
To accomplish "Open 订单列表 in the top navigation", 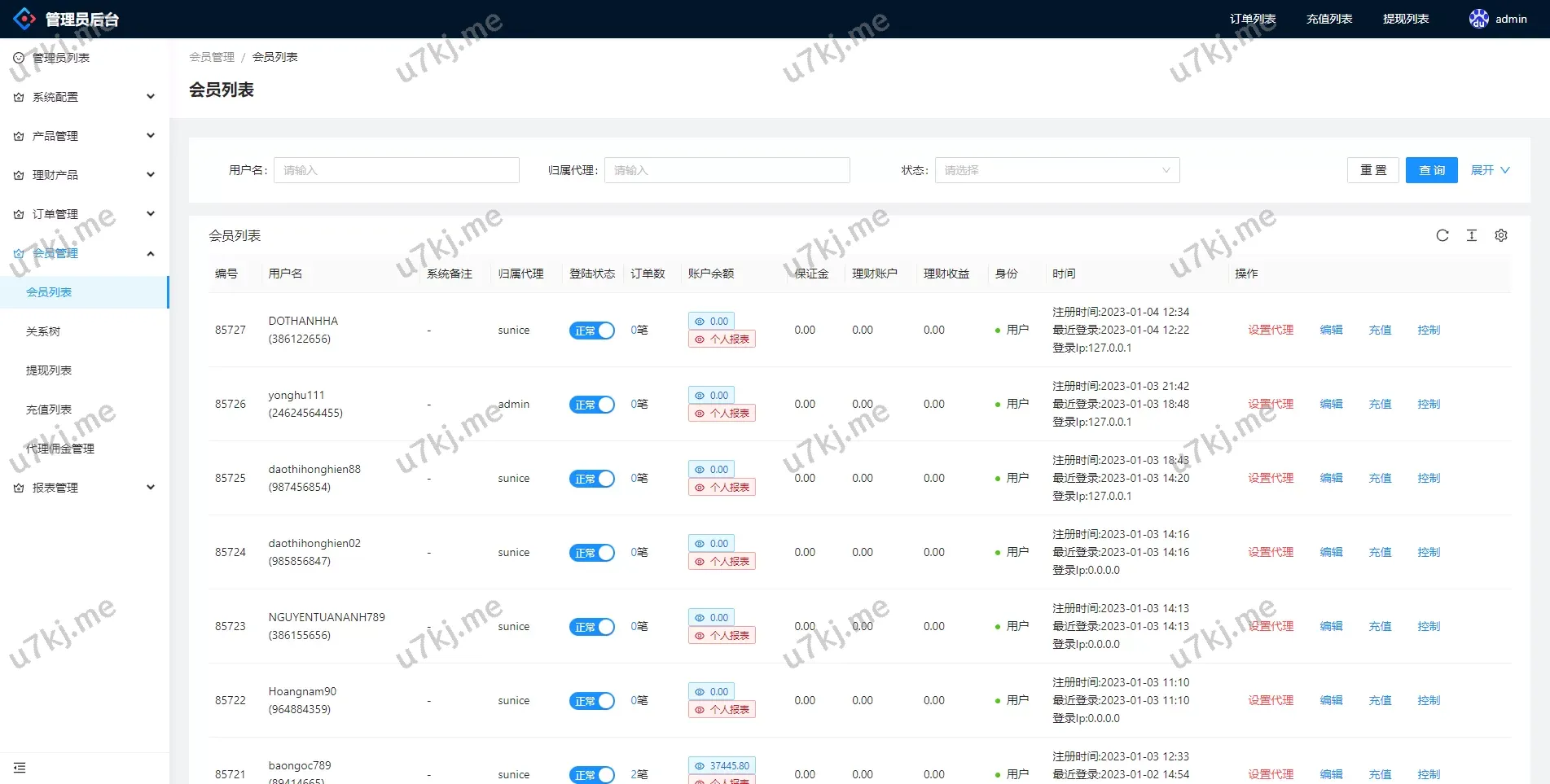I will pyautogui.click(x=1252, y=19).
